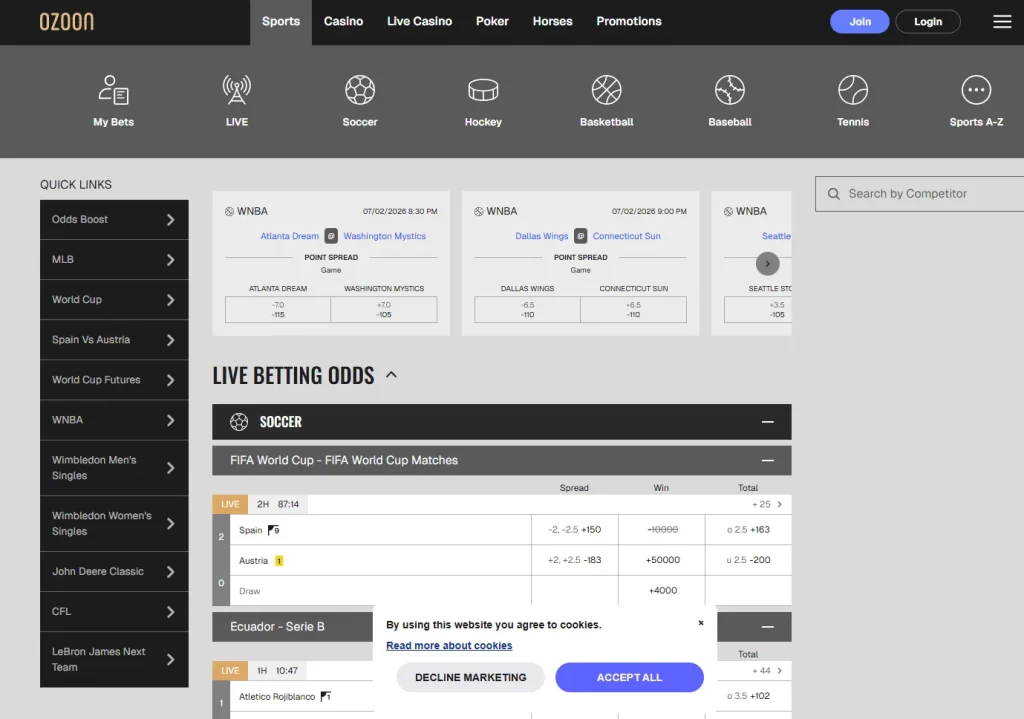Collapse FIFA World Cup Matches group
This screenshot has width=1024, height=719.
pos(767,460)
